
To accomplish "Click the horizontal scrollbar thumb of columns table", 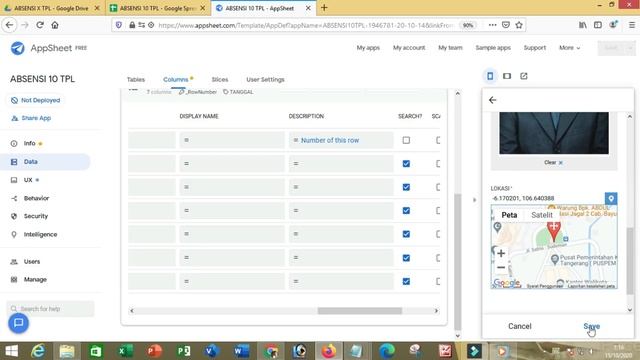I will point(360,311).
